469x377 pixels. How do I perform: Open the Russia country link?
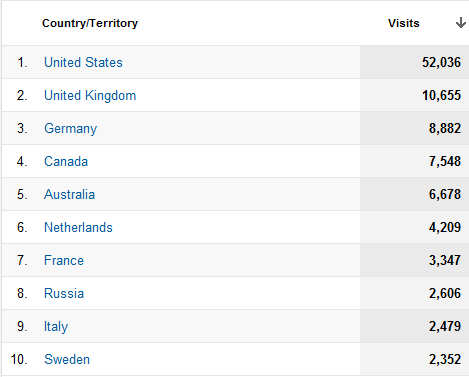coord(64,293)
